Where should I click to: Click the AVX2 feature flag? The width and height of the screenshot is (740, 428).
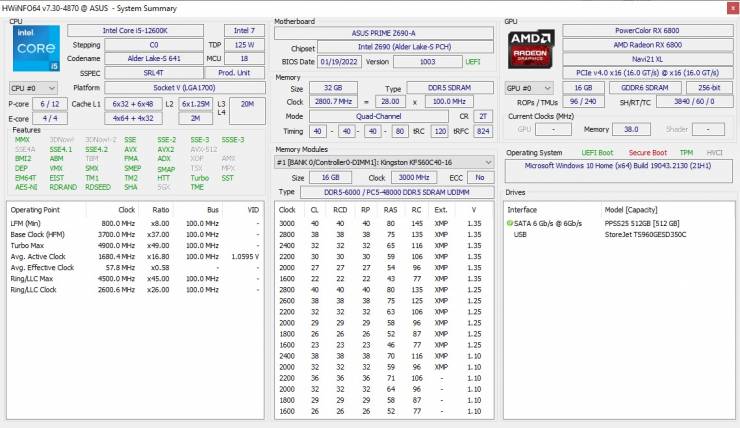click(166, 150)
